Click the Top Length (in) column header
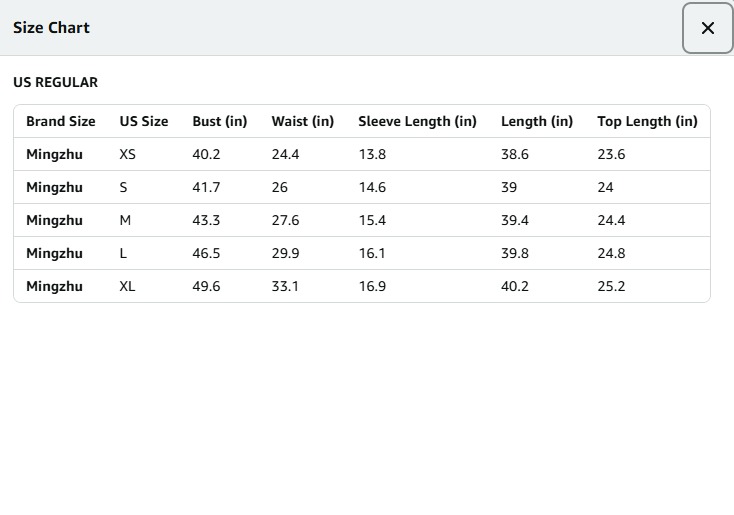734x515 pixels. tap(647, 121)
